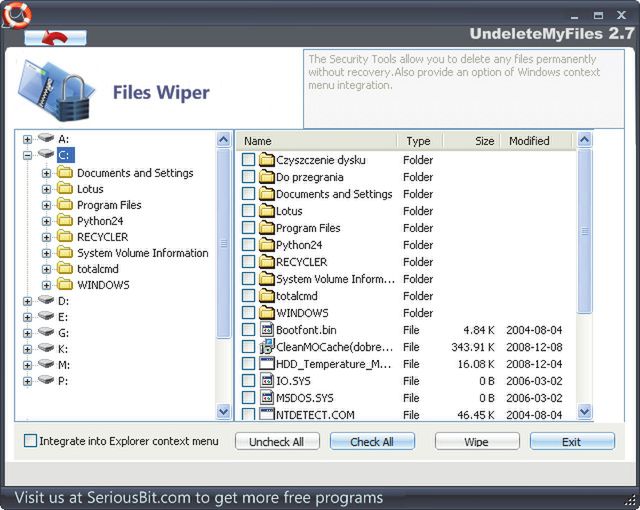Click WINDOWS folder icon in tree
The width and height of the screenshot is (640, 510).
coord(65,284)
